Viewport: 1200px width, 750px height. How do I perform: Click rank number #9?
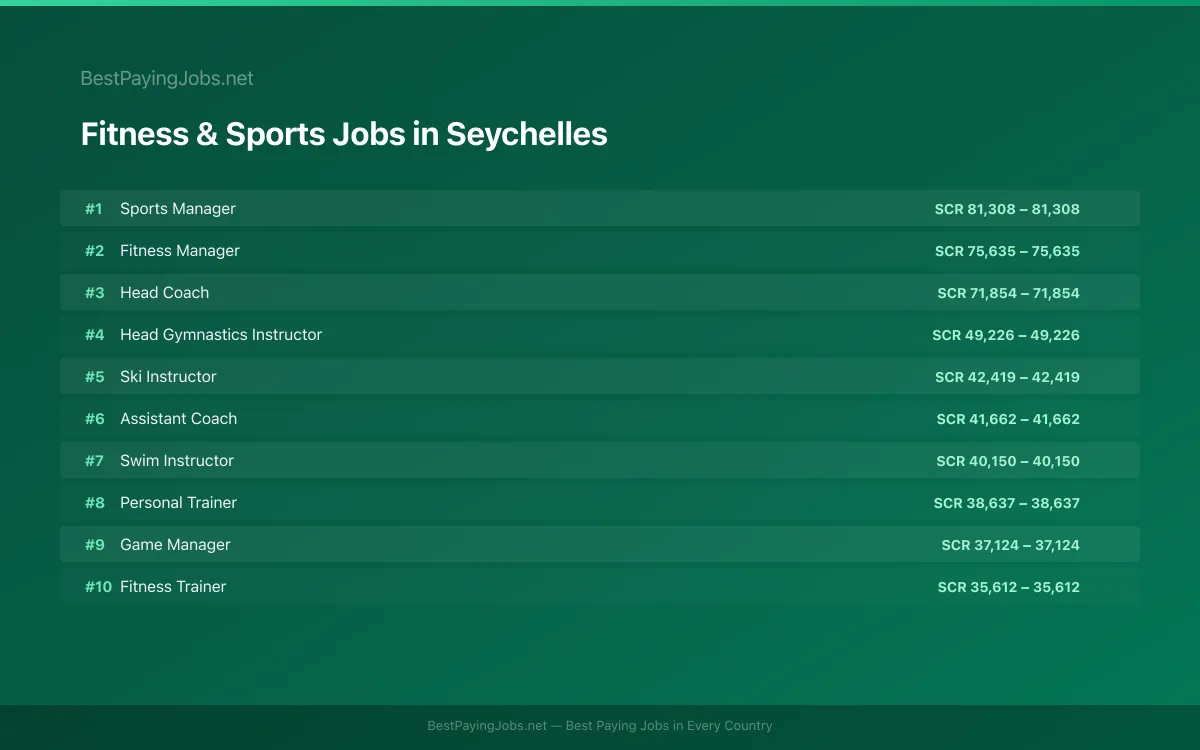(94, 545)
